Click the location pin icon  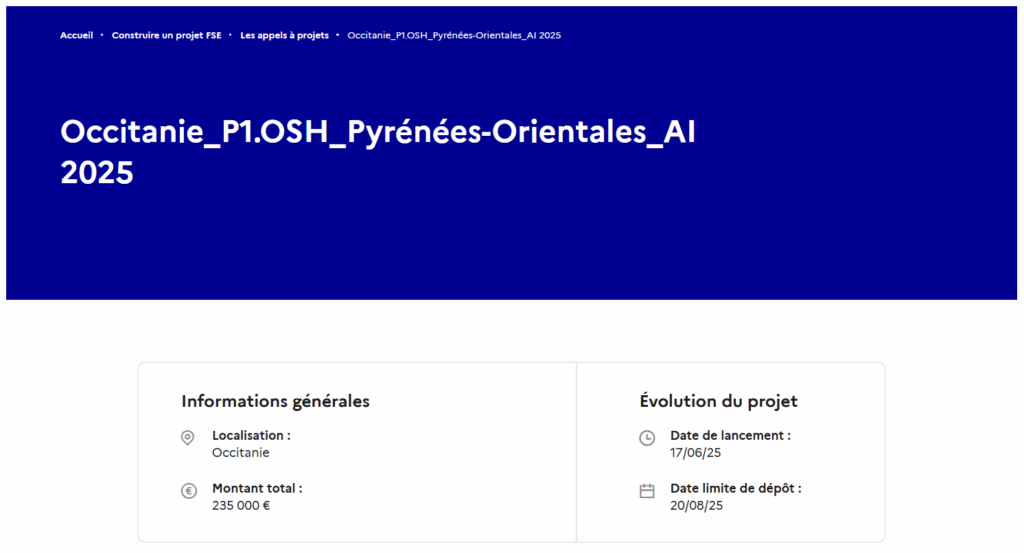[187, 437]
